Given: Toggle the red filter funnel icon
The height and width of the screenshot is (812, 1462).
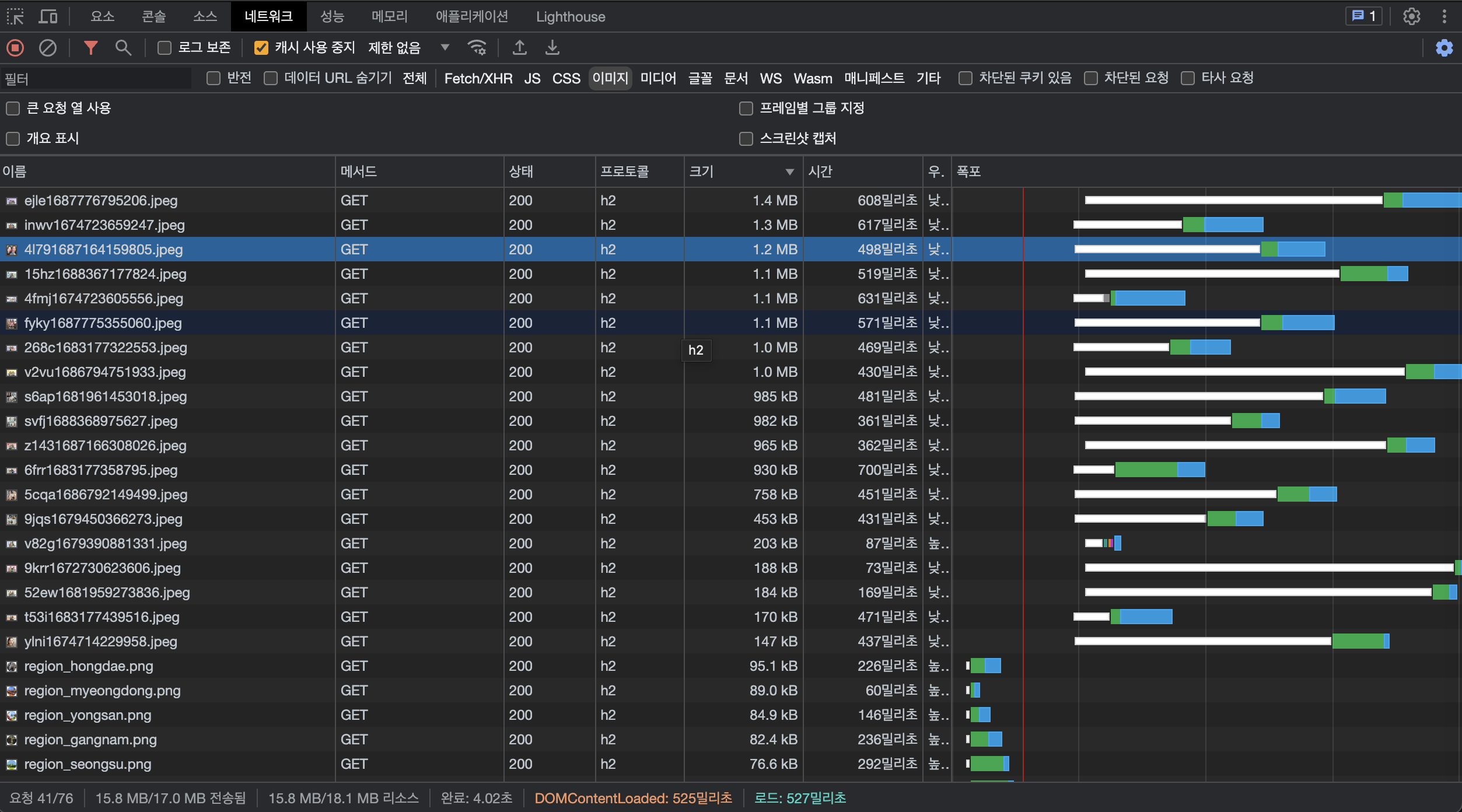Looking at the screenshot, I should point(90,48).
